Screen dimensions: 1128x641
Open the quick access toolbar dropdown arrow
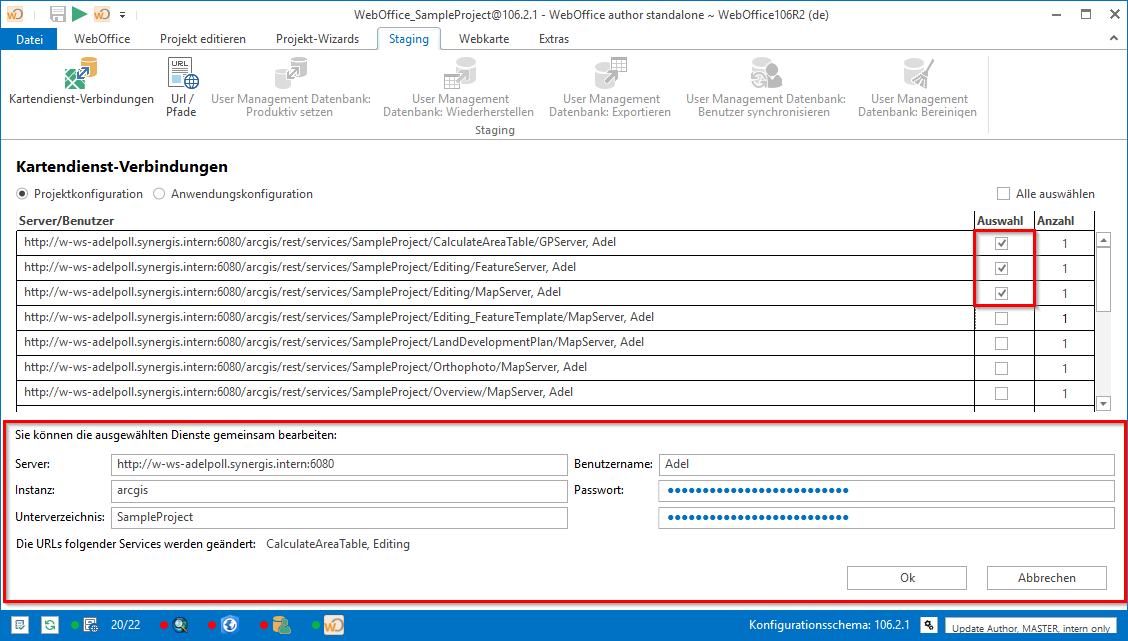point(122,15)
